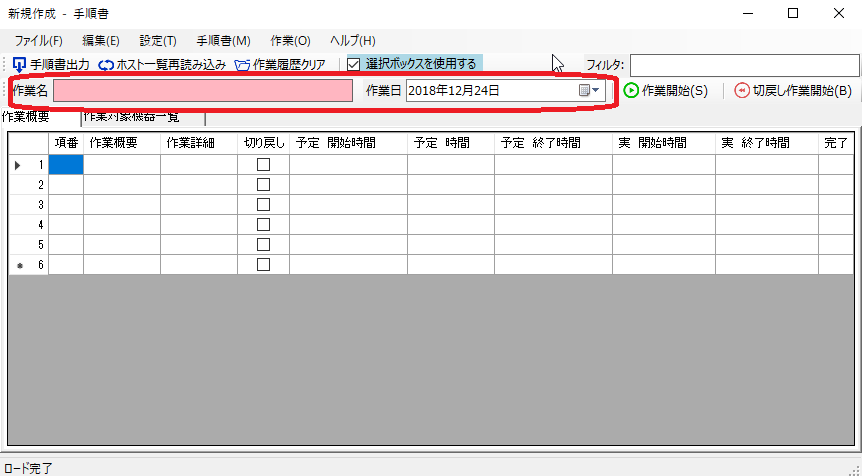Toggle the 選択ボックスを使用する checkbox
The height and width of the screenshot is (476, 862).
pos(353,64)
